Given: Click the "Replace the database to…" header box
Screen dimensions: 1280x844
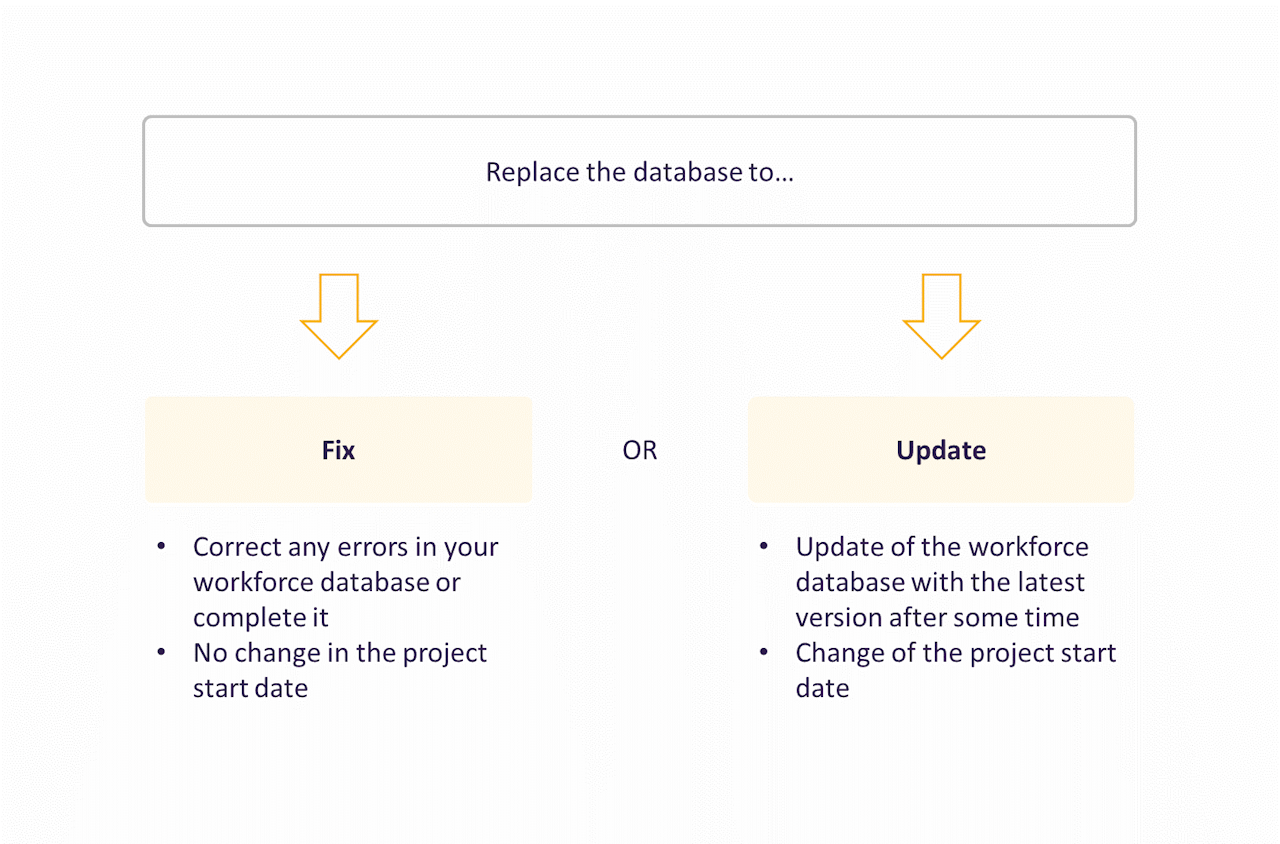Looking at the screenshot, I should (639, 172).
